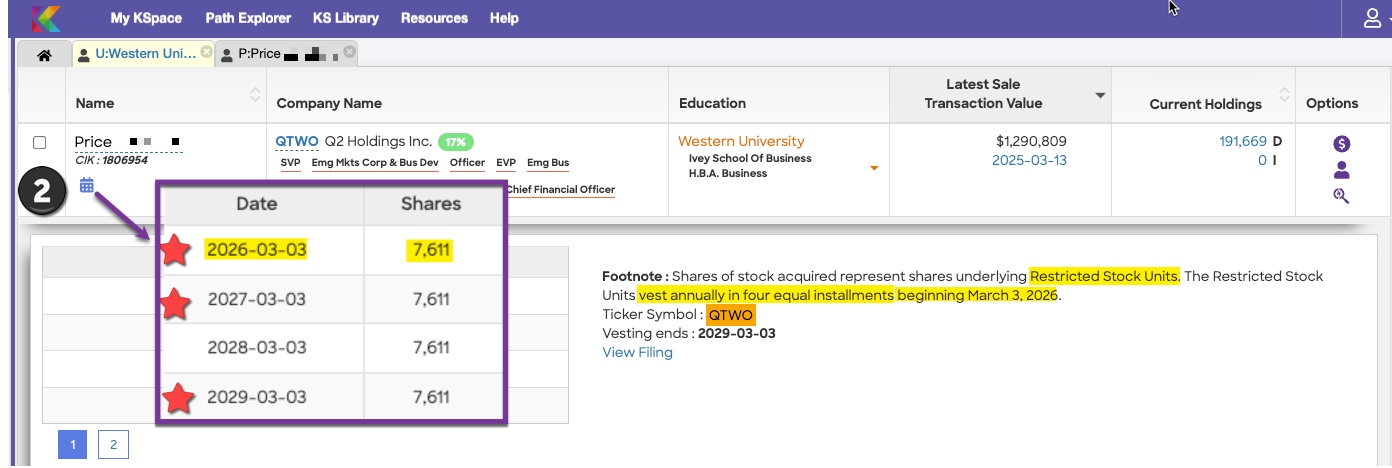Check the Price row checkbox
The width and height of the screenshot is (1392, 468).
click(40, 143)
